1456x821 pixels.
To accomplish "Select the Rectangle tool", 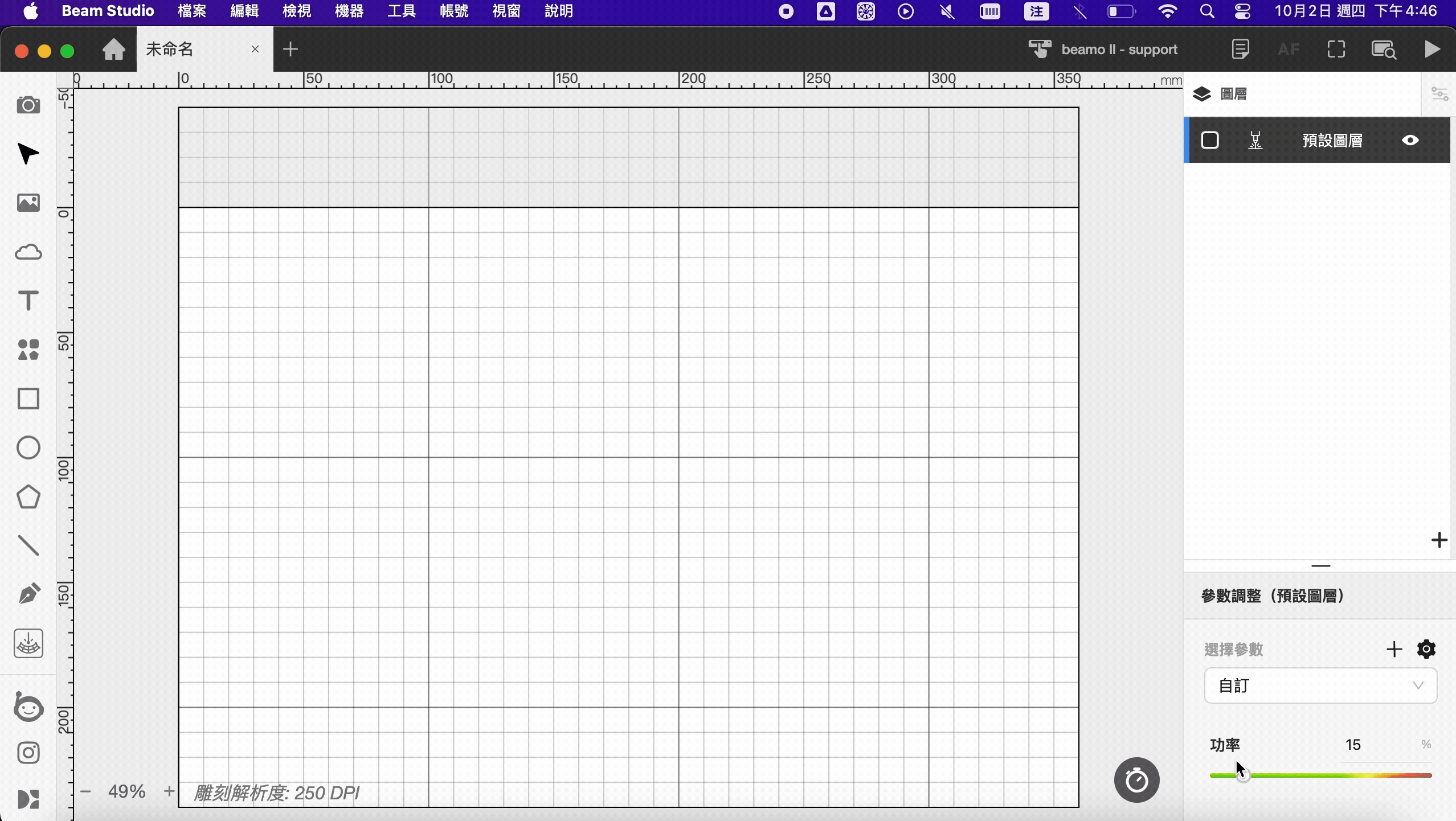I will coord(28,399).
